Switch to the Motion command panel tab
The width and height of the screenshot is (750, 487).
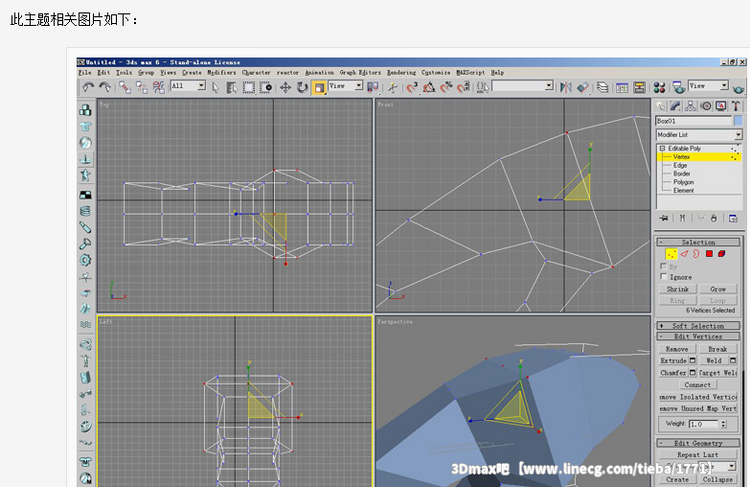coord(706,106)
